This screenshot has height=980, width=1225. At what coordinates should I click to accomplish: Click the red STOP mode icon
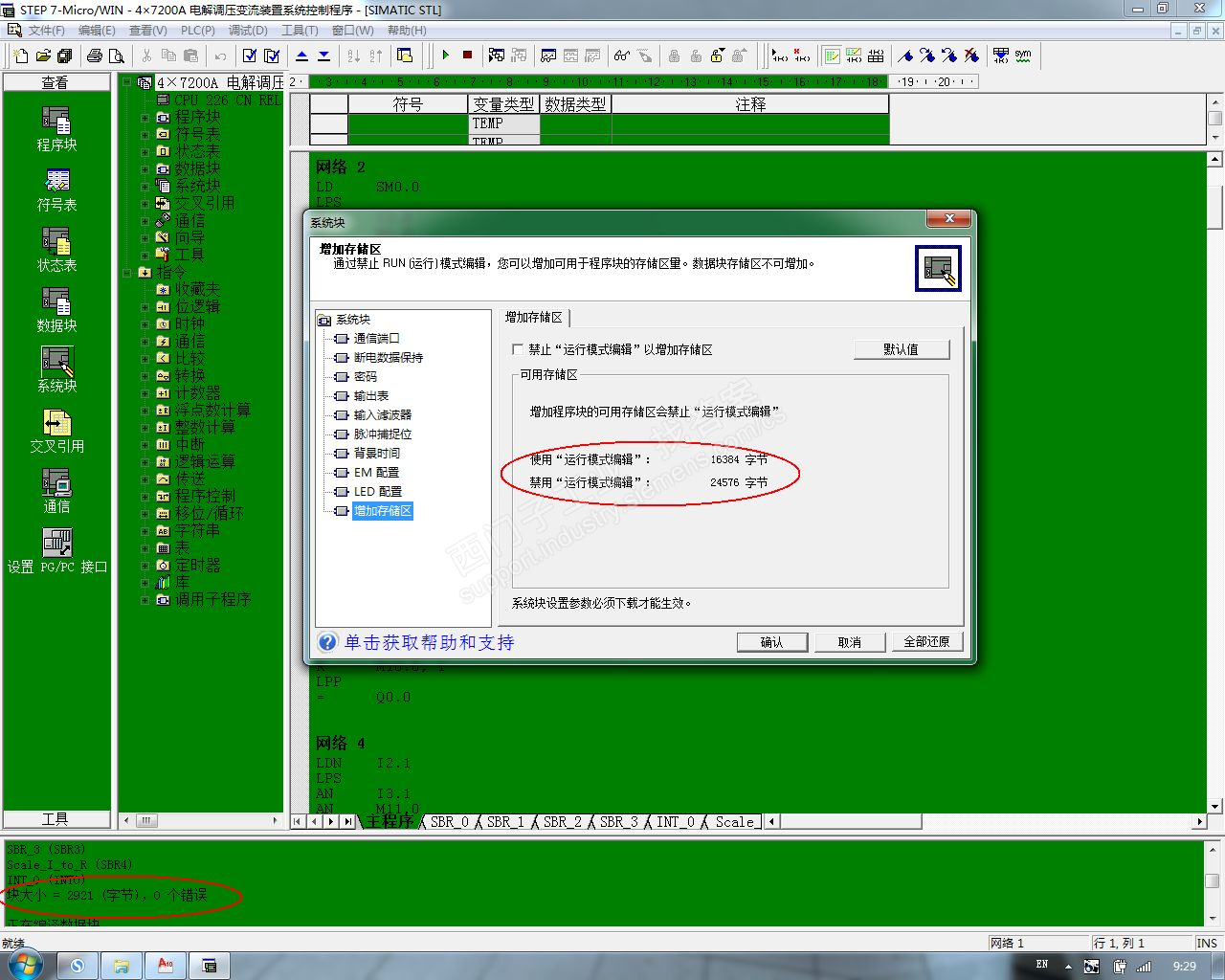pos(467,56)
